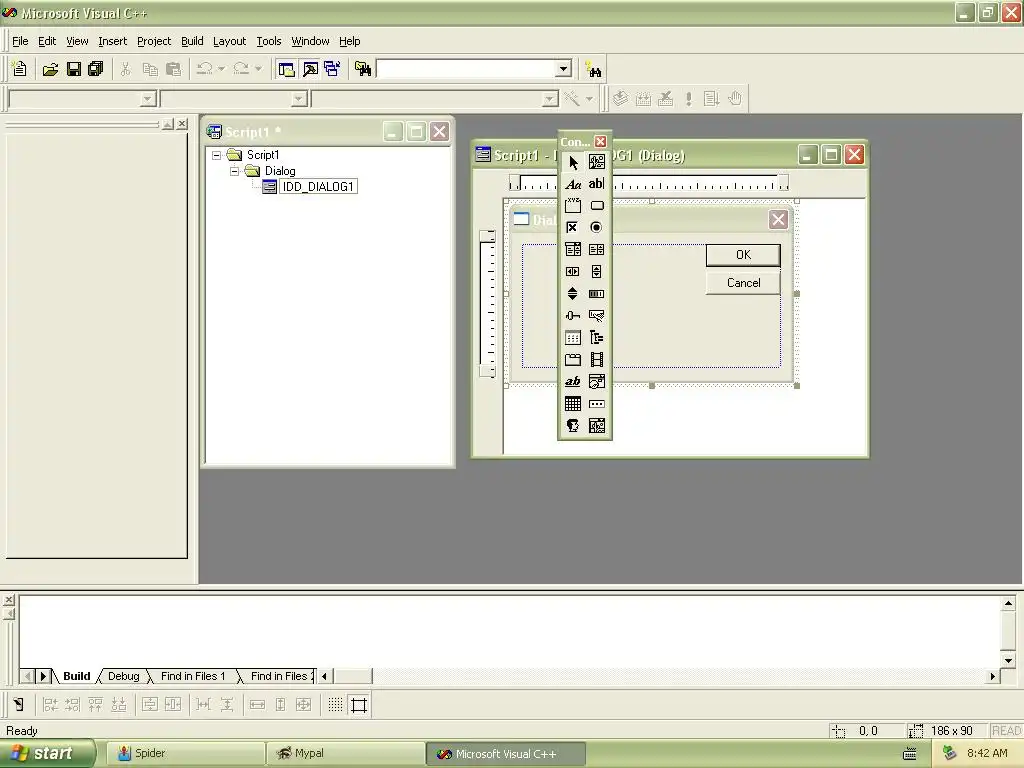1024x768 pixels.
Task: Select the Combo Box control tool
Action: tap(573, 249)
